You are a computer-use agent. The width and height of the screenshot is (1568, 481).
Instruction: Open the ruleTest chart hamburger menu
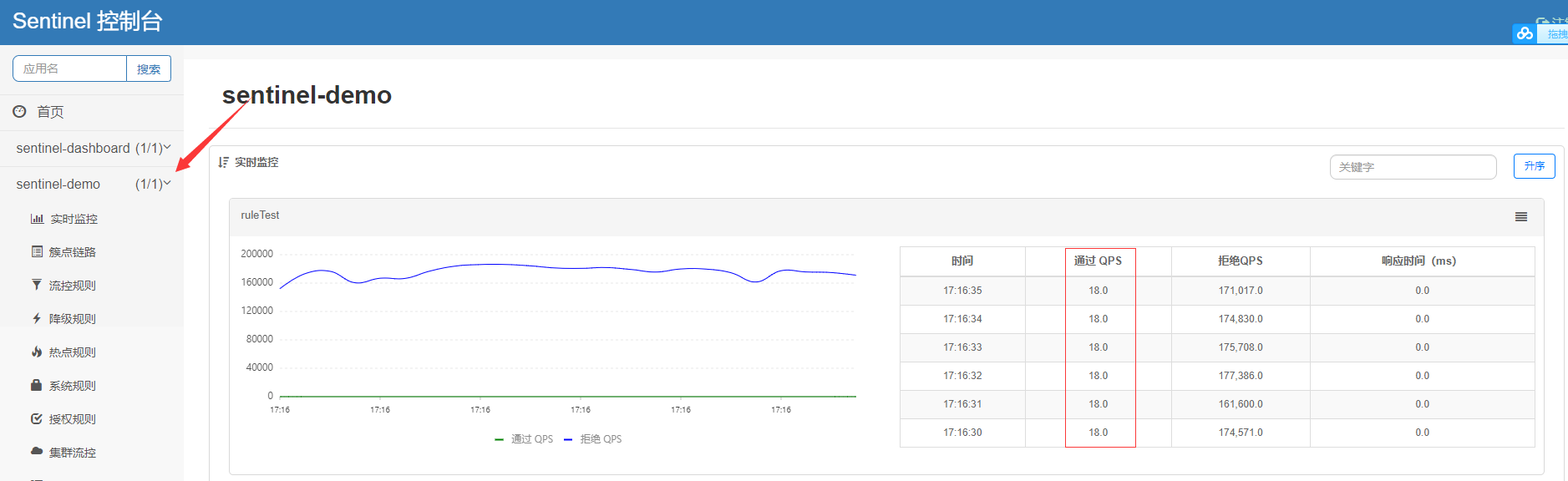(1521, 216)
